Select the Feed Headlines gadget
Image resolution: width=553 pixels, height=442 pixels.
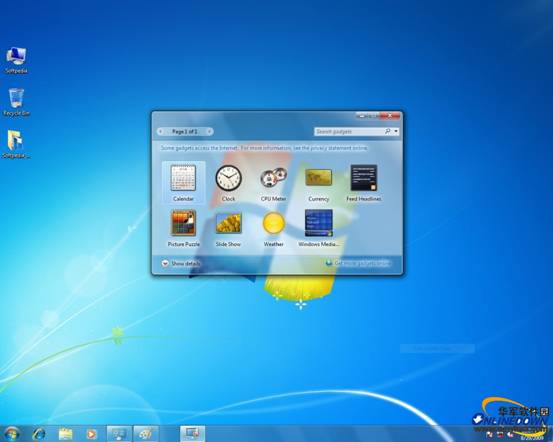[x=364, y=182]
